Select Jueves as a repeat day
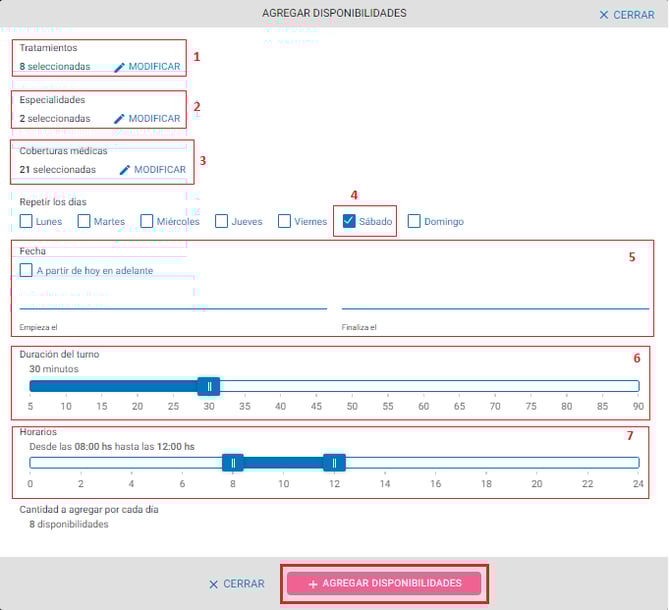 tap(222, 221)
